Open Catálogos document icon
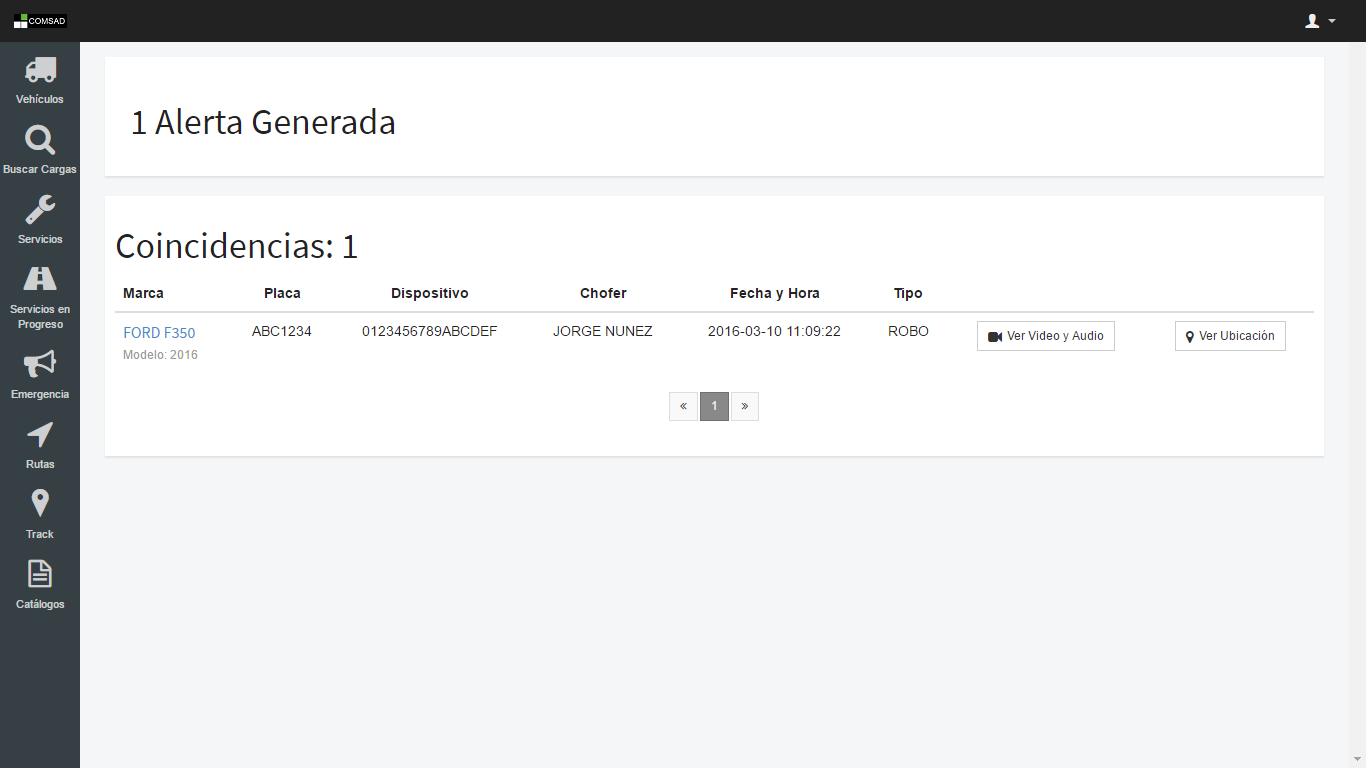This screenshot has height=768, width=1366. point(40,574)
